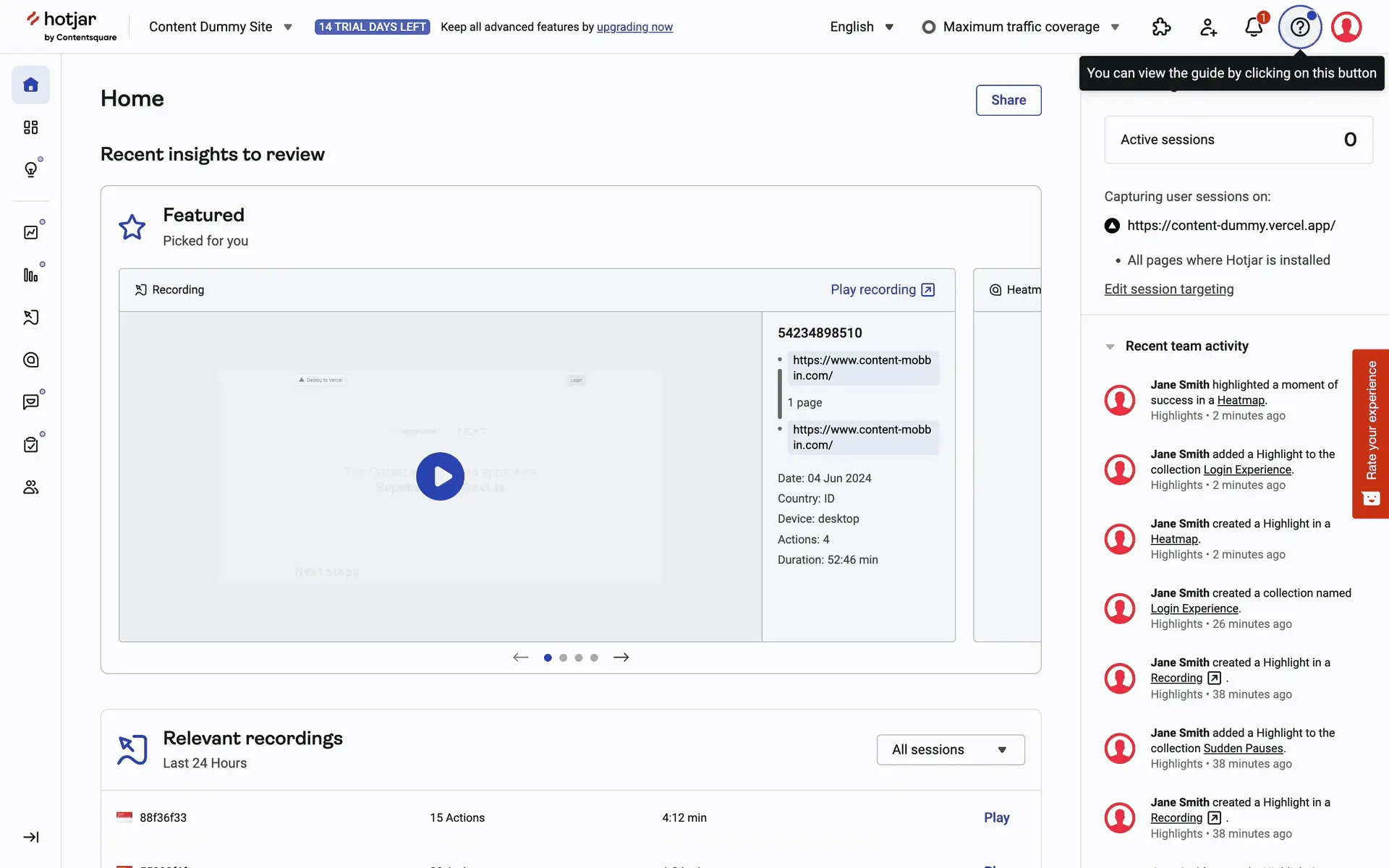Click Edit session targeting link
1389x868 pixels.
click(1168, 289)
